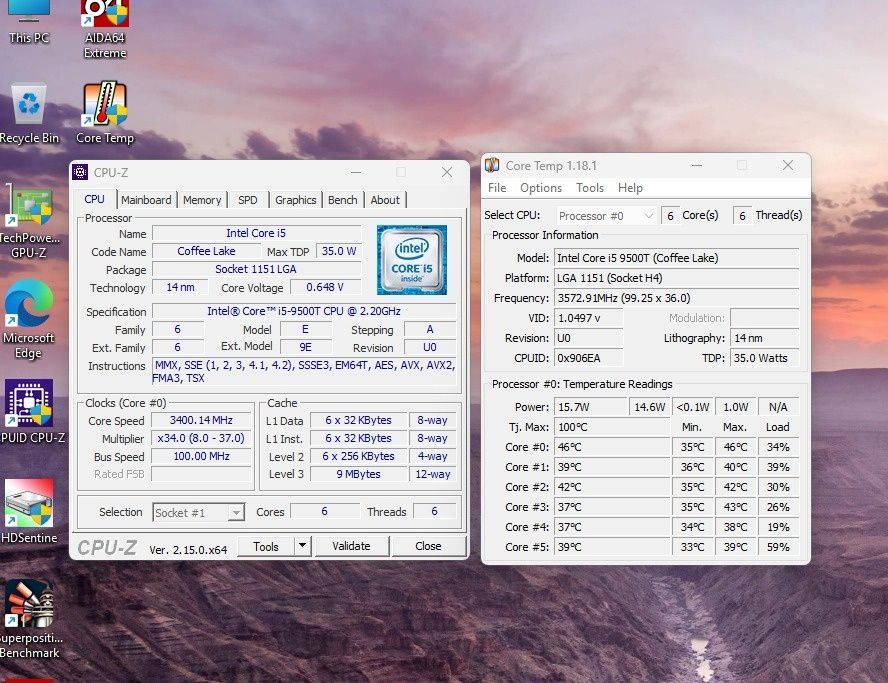Click the Multiplier value x34.0 (8.0 - 37.0)

pyautogui.click(x=201, y=438)
